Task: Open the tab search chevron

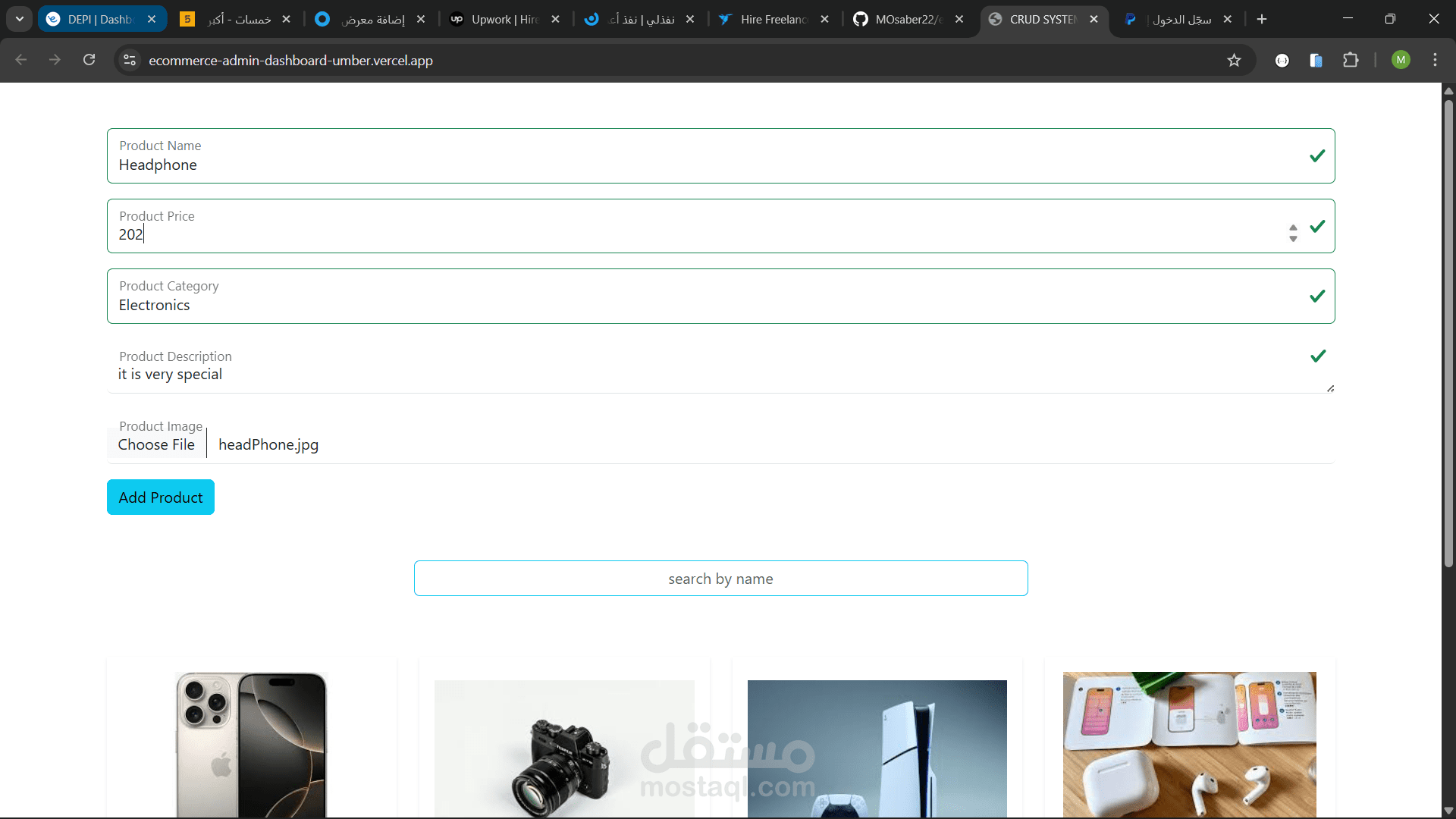Action: (x=19, y=19)
